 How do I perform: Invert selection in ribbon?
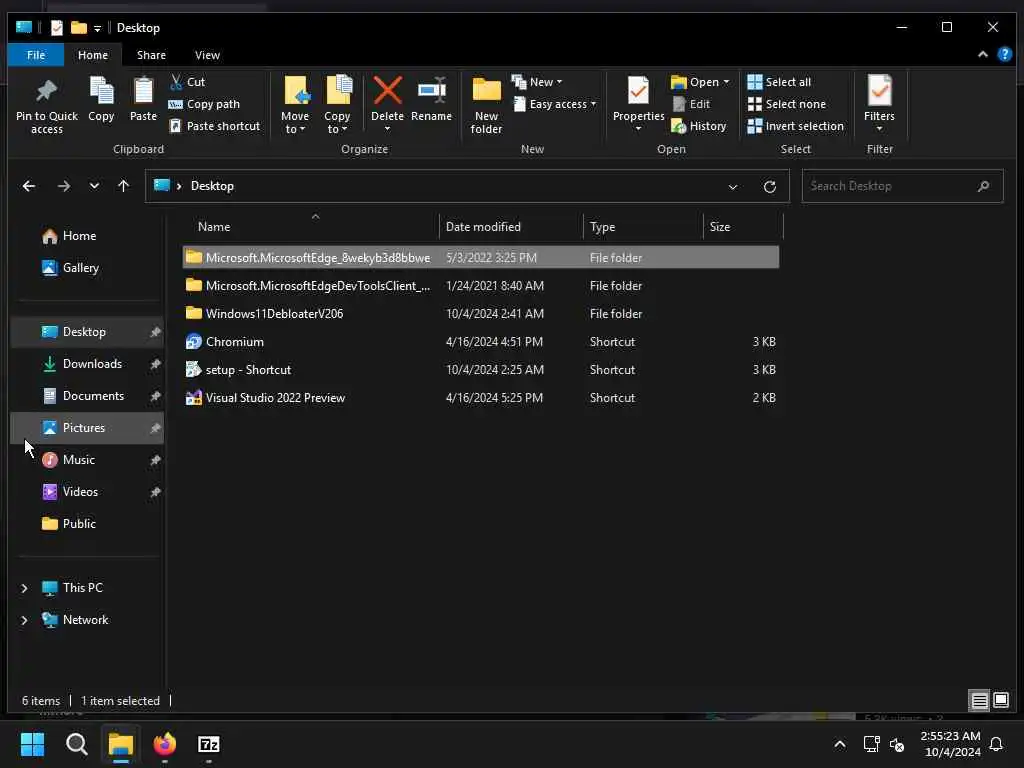(795, 126)
